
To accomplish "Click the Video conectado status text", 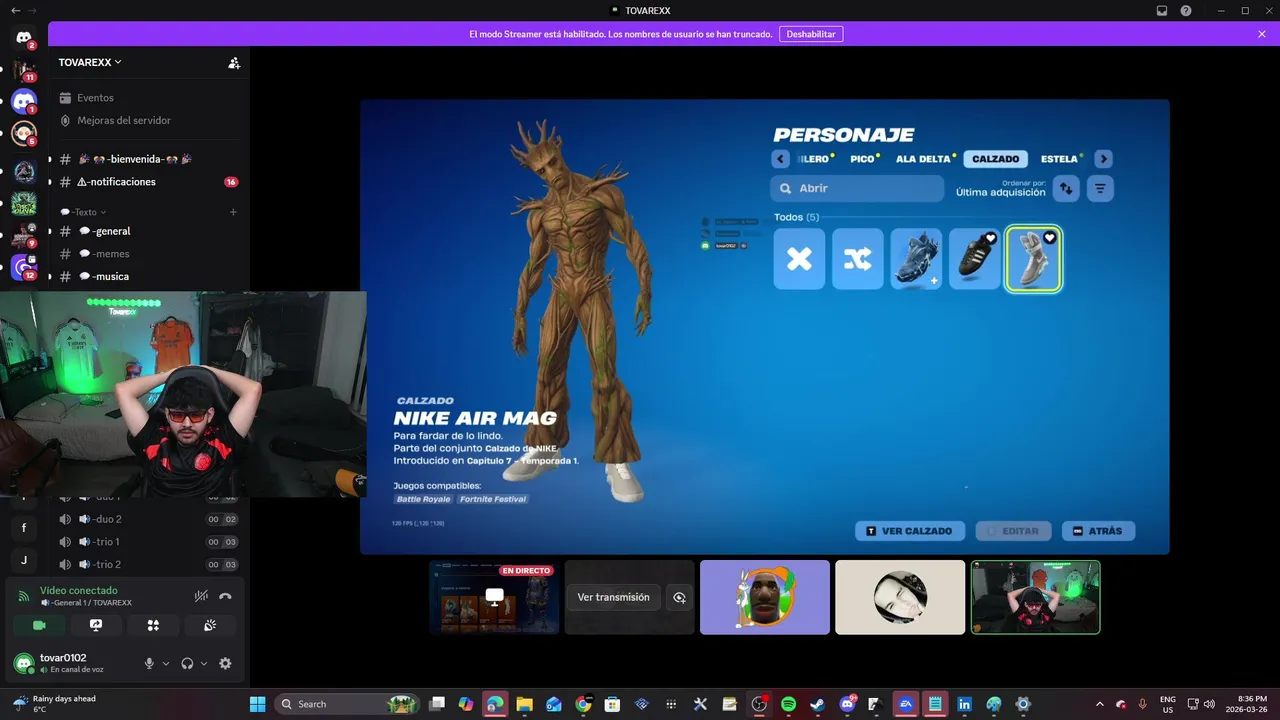I will click(79, 591).
